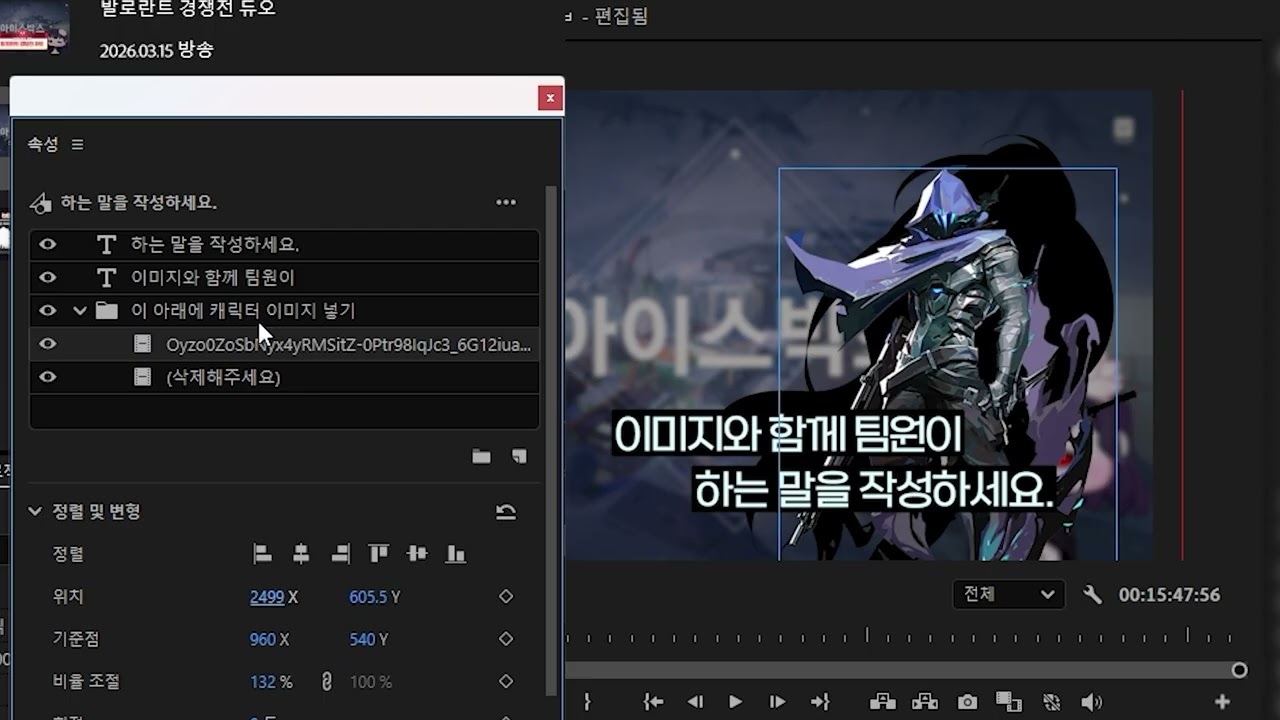Viewport: 1280px width, 720px height.
Task: Align the layer to the bottom edge
Action: 456,554
